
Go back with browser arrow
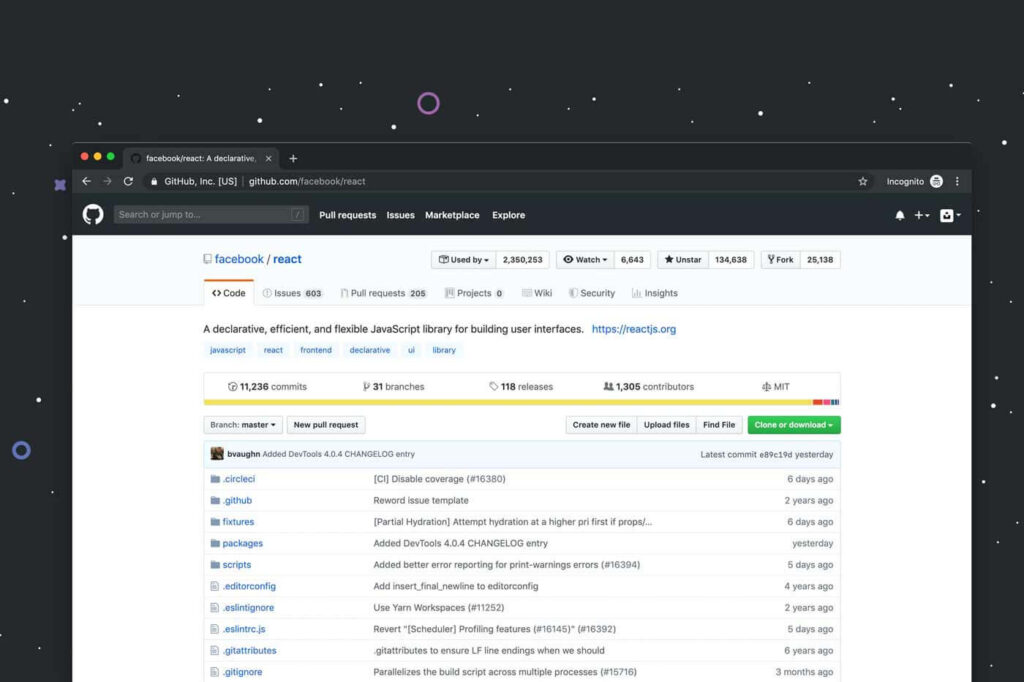click(86, 182)
